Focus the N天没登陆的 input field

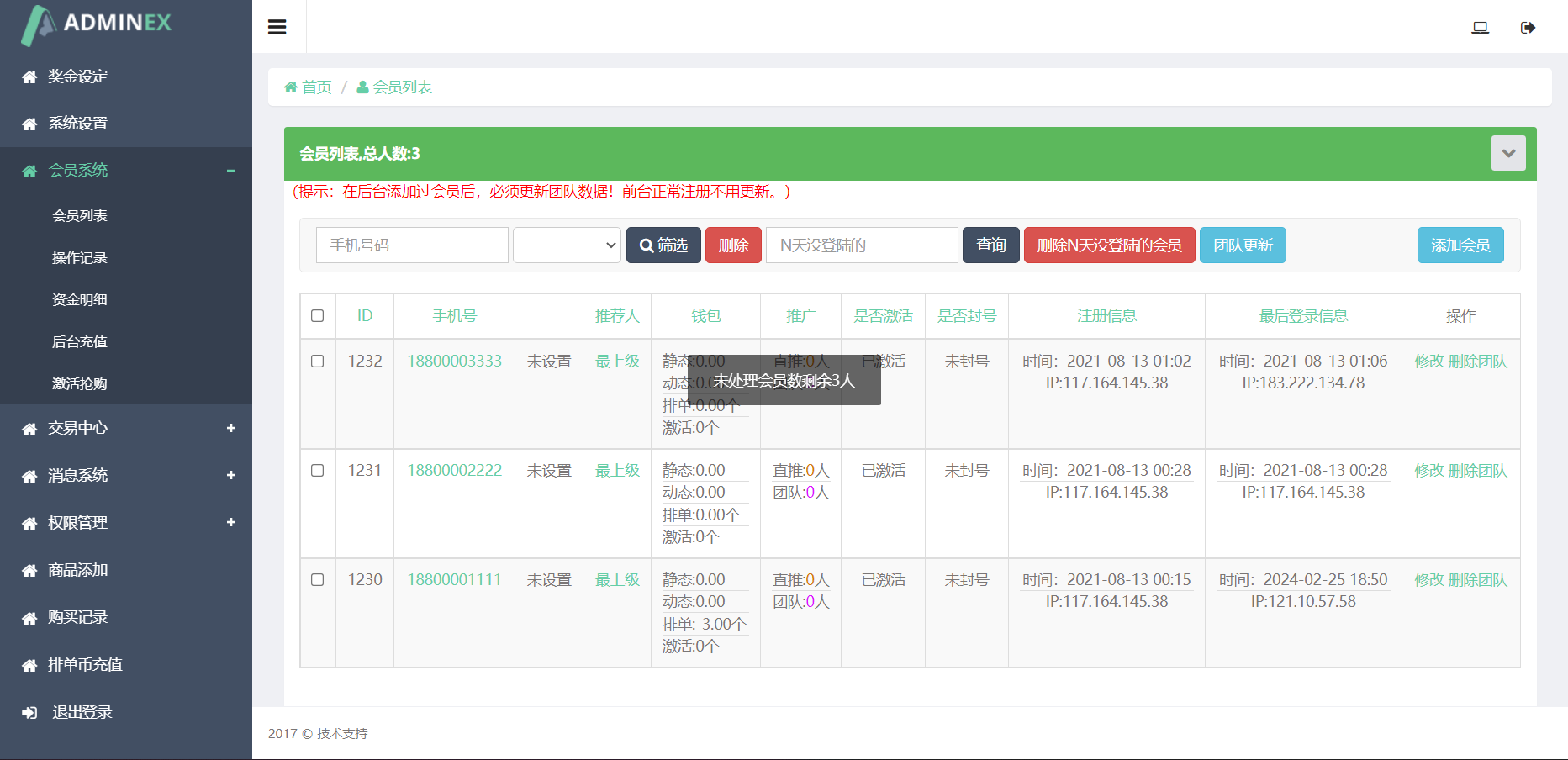[x=862, y=245]
